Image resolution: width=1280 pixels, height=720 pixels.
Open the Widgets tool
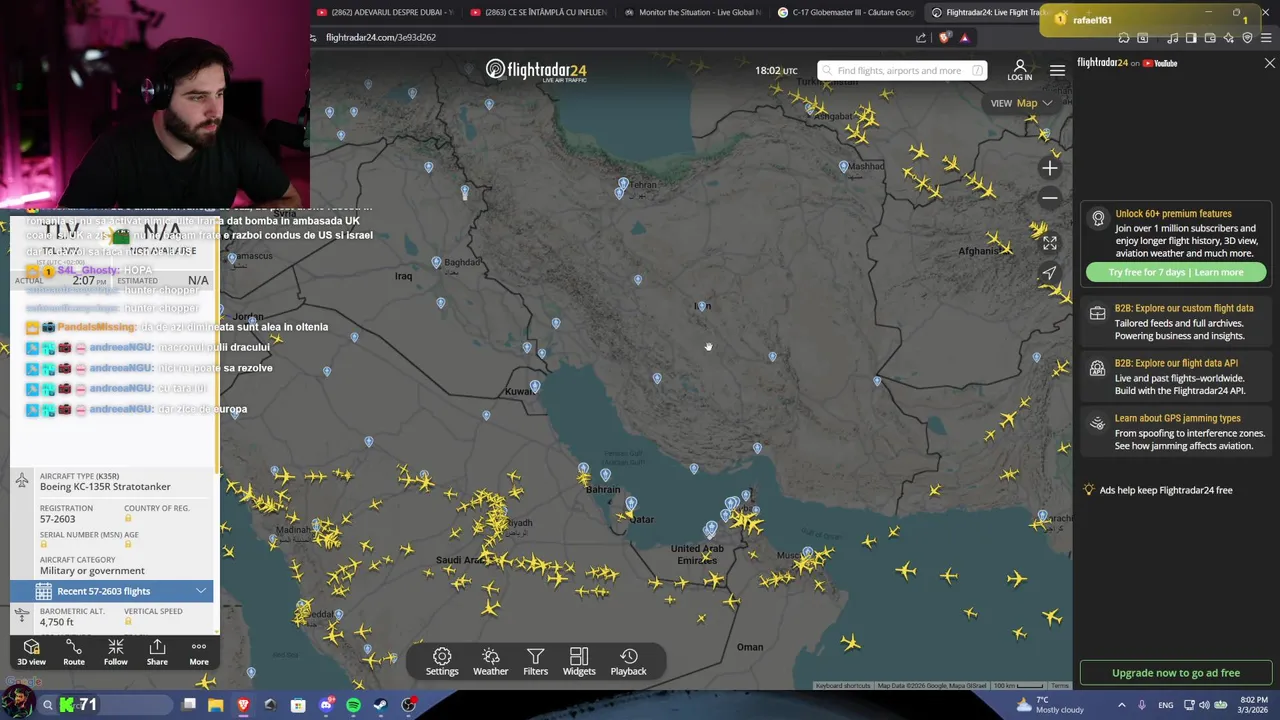pyautogui.click(x=579, y=661)
